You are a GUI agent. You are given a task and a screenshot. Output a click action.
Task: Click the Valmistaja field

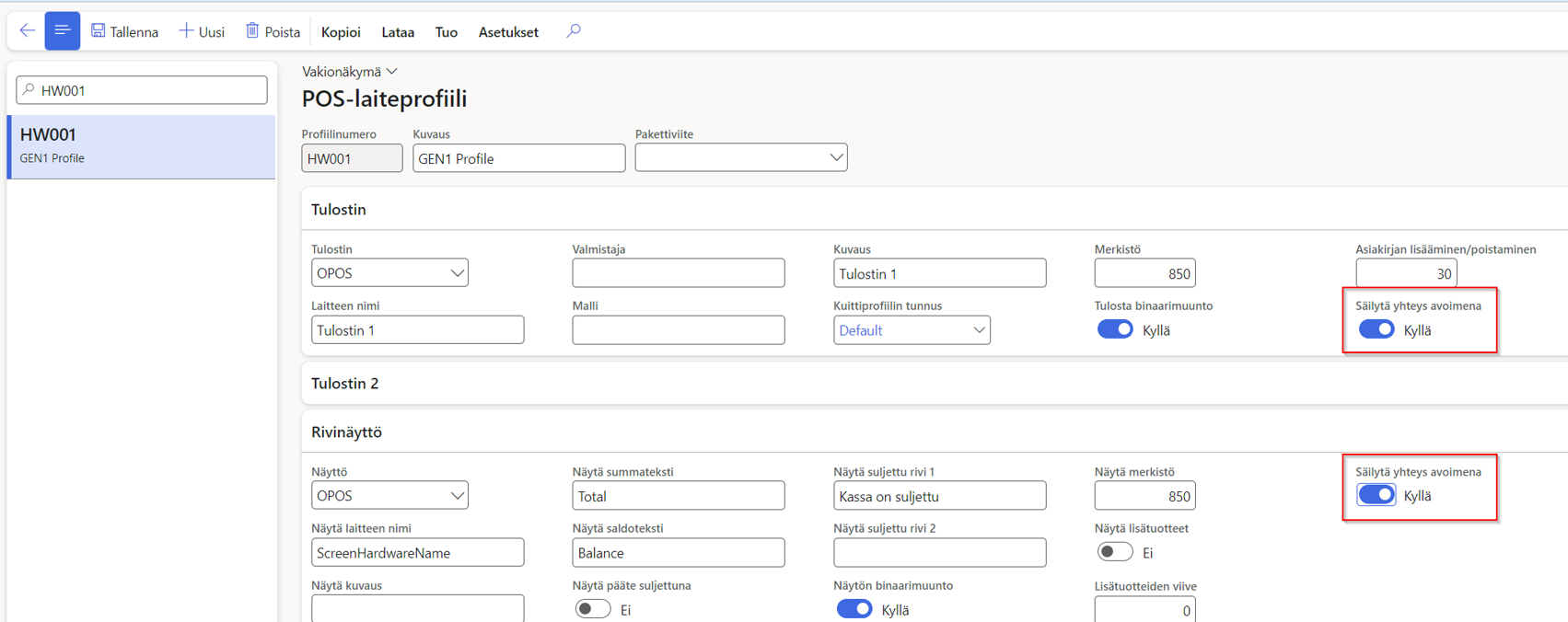pos(679,273)
